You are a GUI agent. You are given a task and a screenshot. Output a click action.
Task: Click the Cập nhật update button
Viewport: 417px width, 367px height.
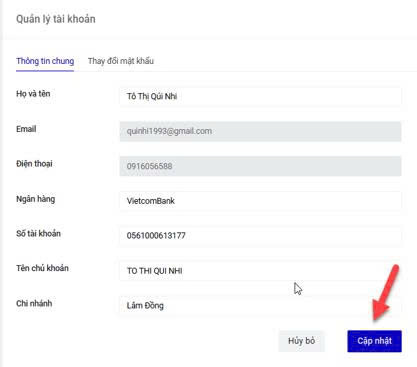point(374,341)
